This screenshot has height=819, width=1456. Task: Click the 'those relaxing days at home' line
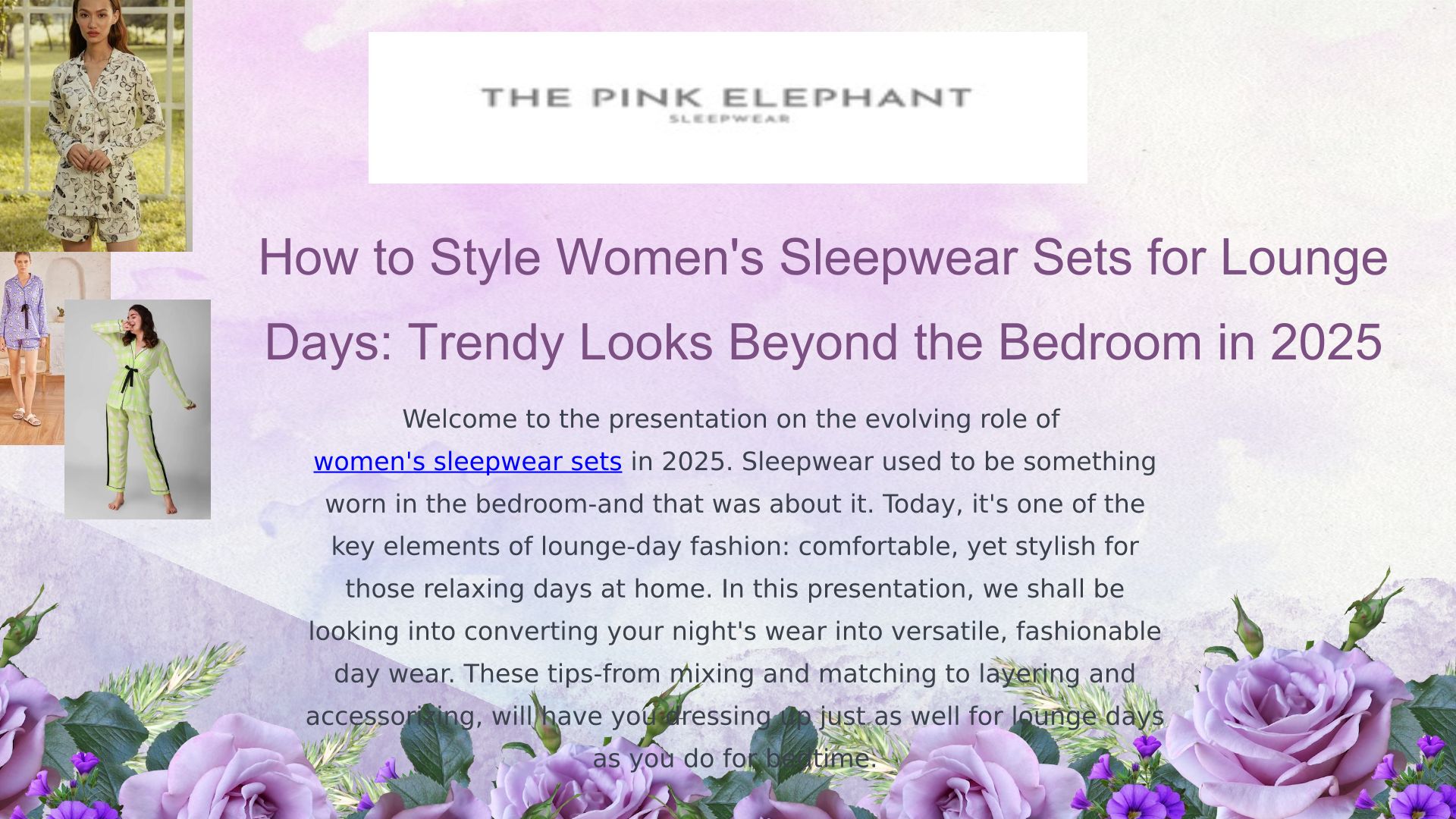point(734,589)
